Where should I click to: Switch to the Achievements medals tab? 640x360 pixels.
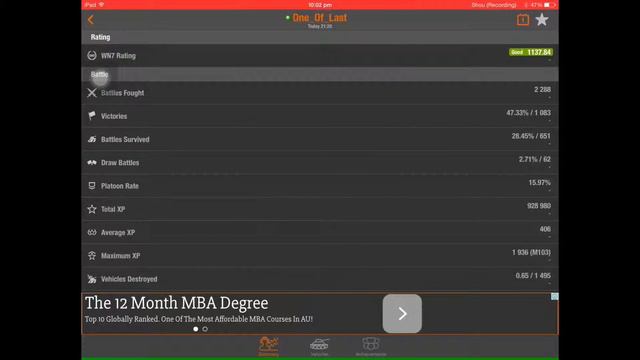[x=371, y=347]
